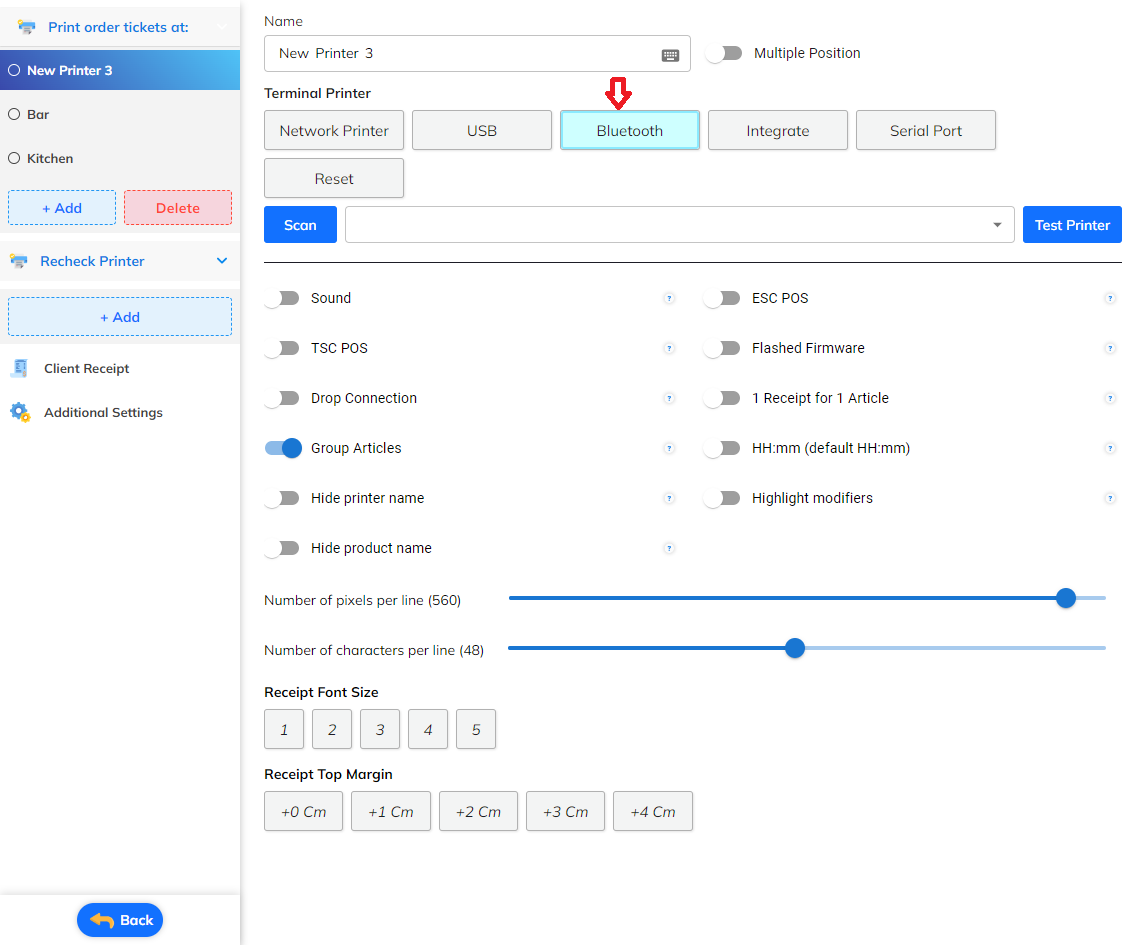
Task: Open help tooltip for Hide printer name
Action: pos(669,498)
